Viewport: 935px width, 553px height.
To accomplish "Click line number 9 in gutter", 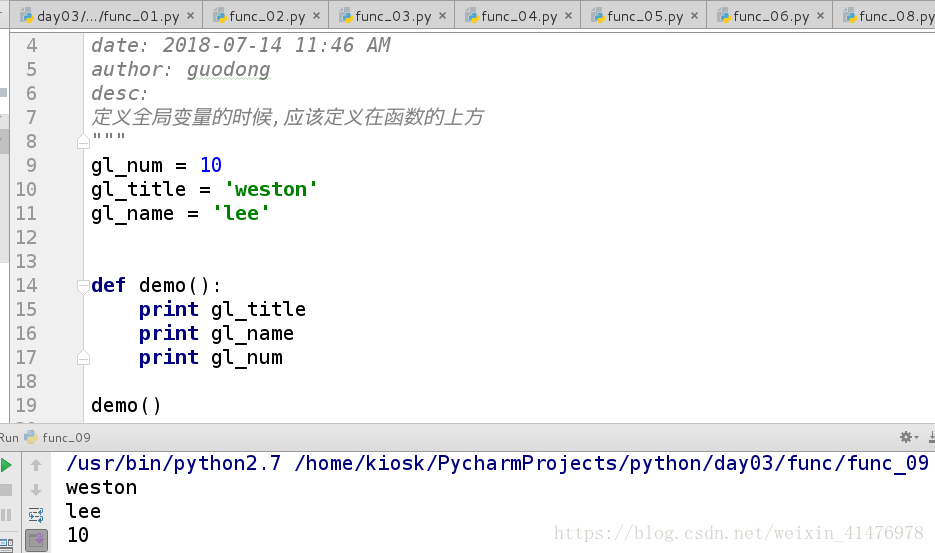I will [x=31, y=165].
